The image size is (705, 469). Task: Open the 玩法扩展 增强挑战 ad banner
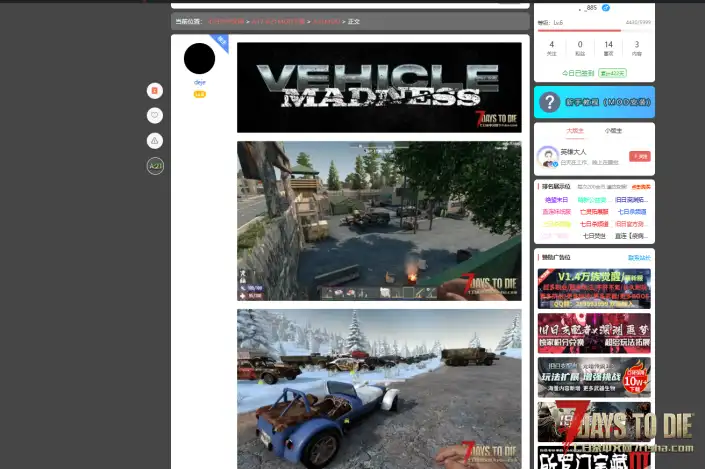click(594, 377)
